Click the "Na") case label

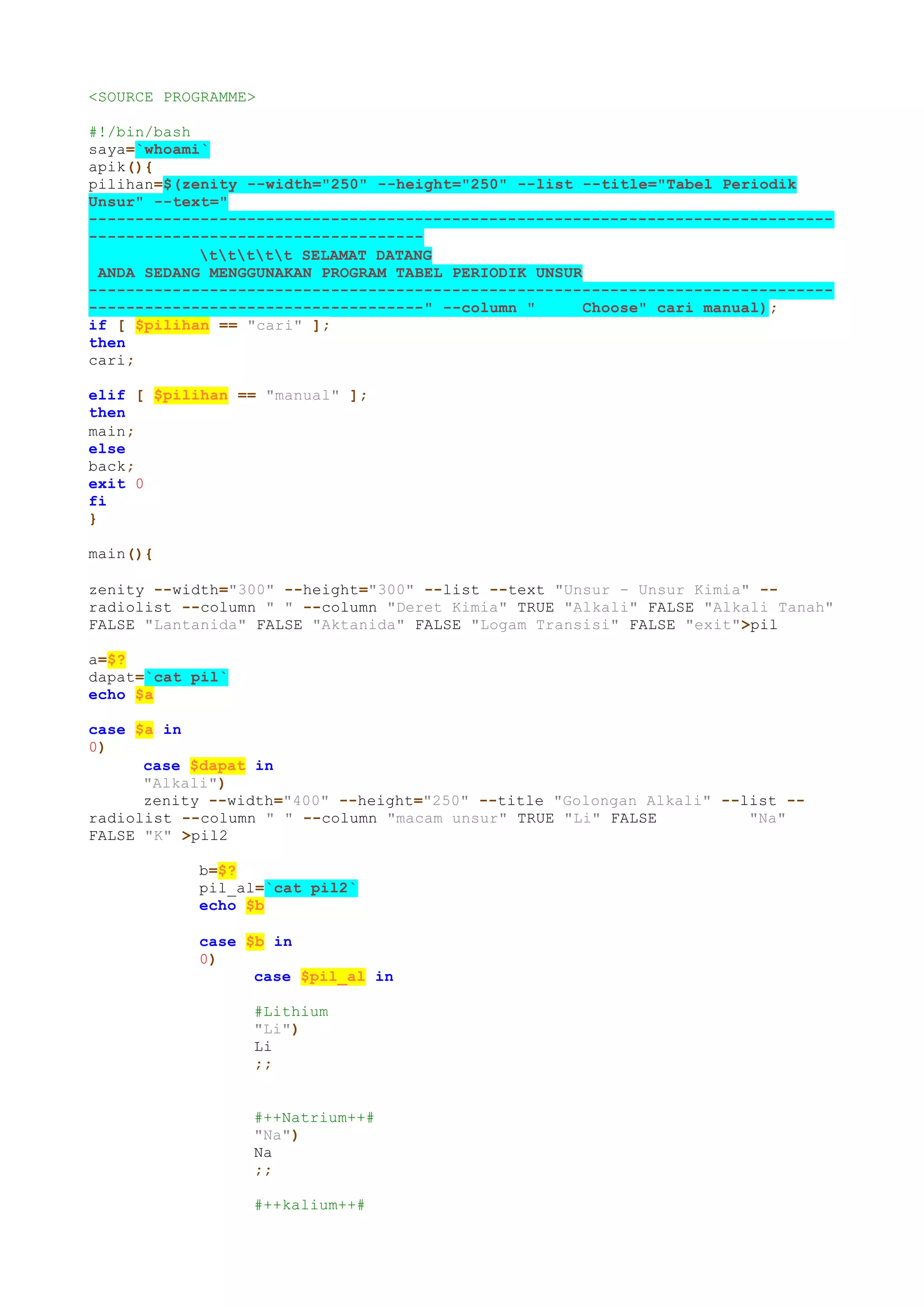pyautogui.click(x=276, y=1136)
